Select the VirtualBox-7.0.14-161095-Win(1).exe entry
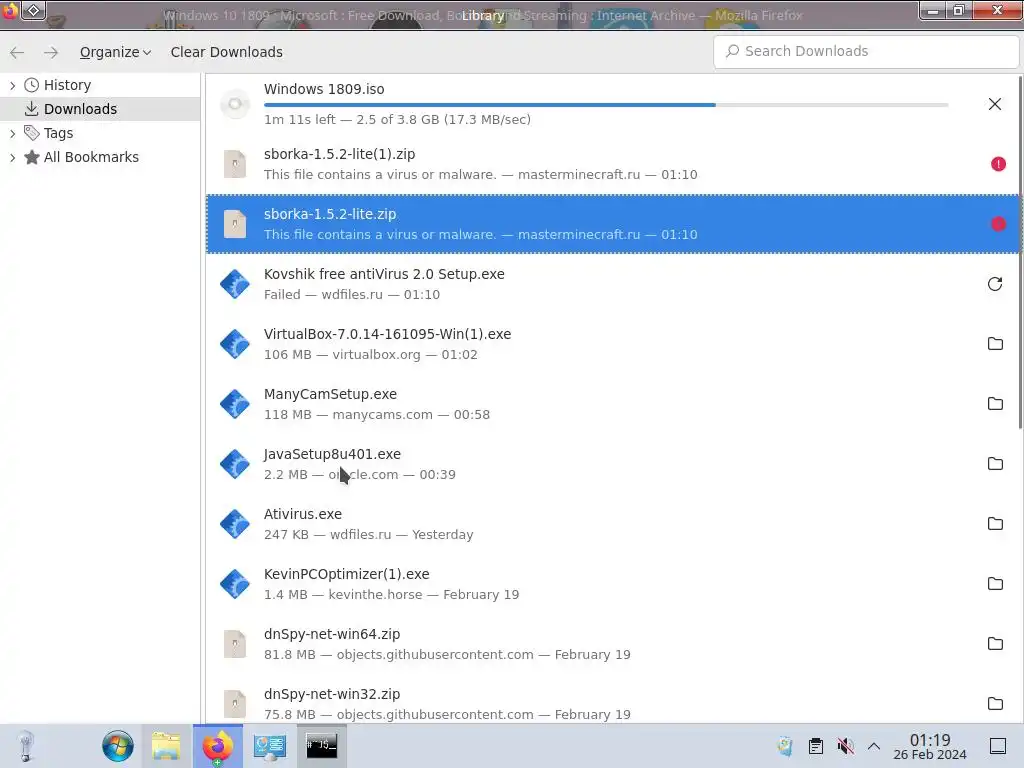The width and height of the screenshot is (1024, 768). [x=613, y=344]
